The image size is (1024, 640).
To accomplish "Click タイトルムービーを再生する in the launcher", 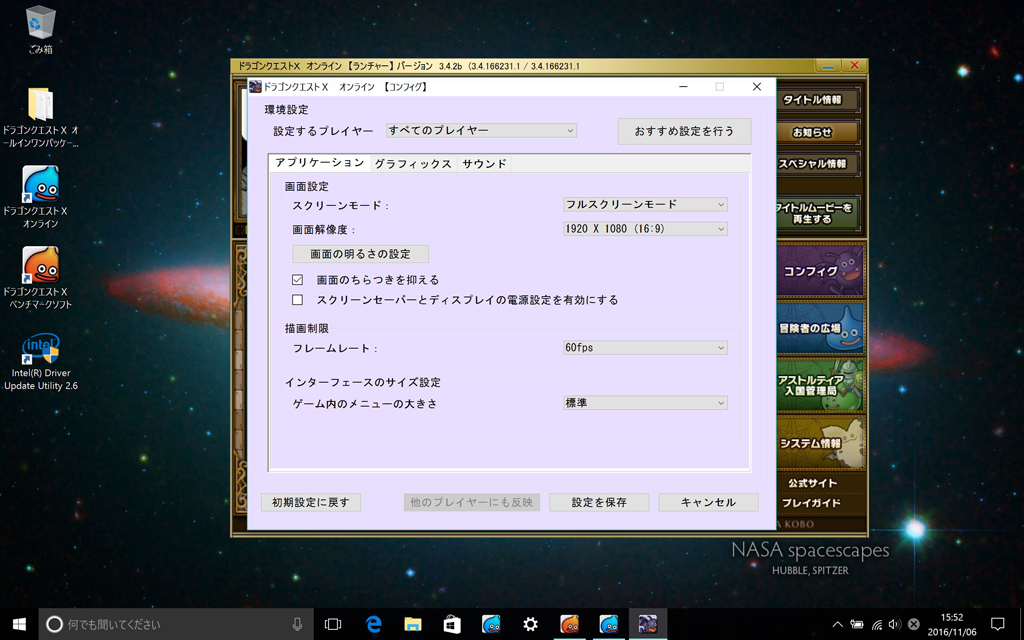I will tap(816, 213).
